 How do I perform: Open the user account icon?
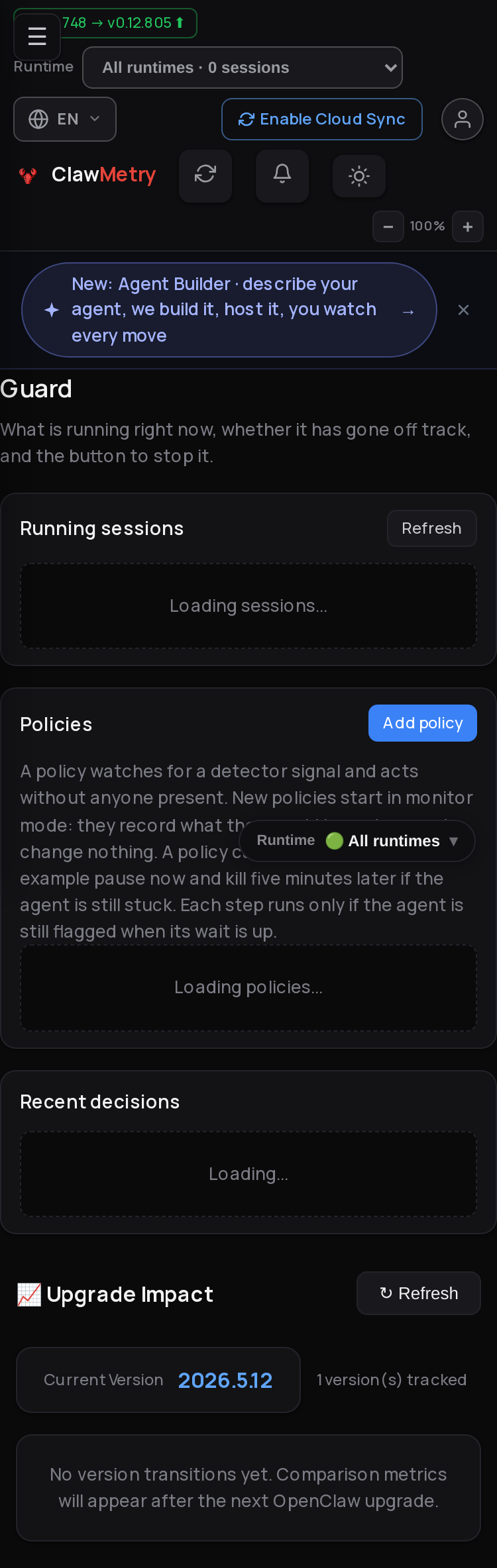point(463,119)
